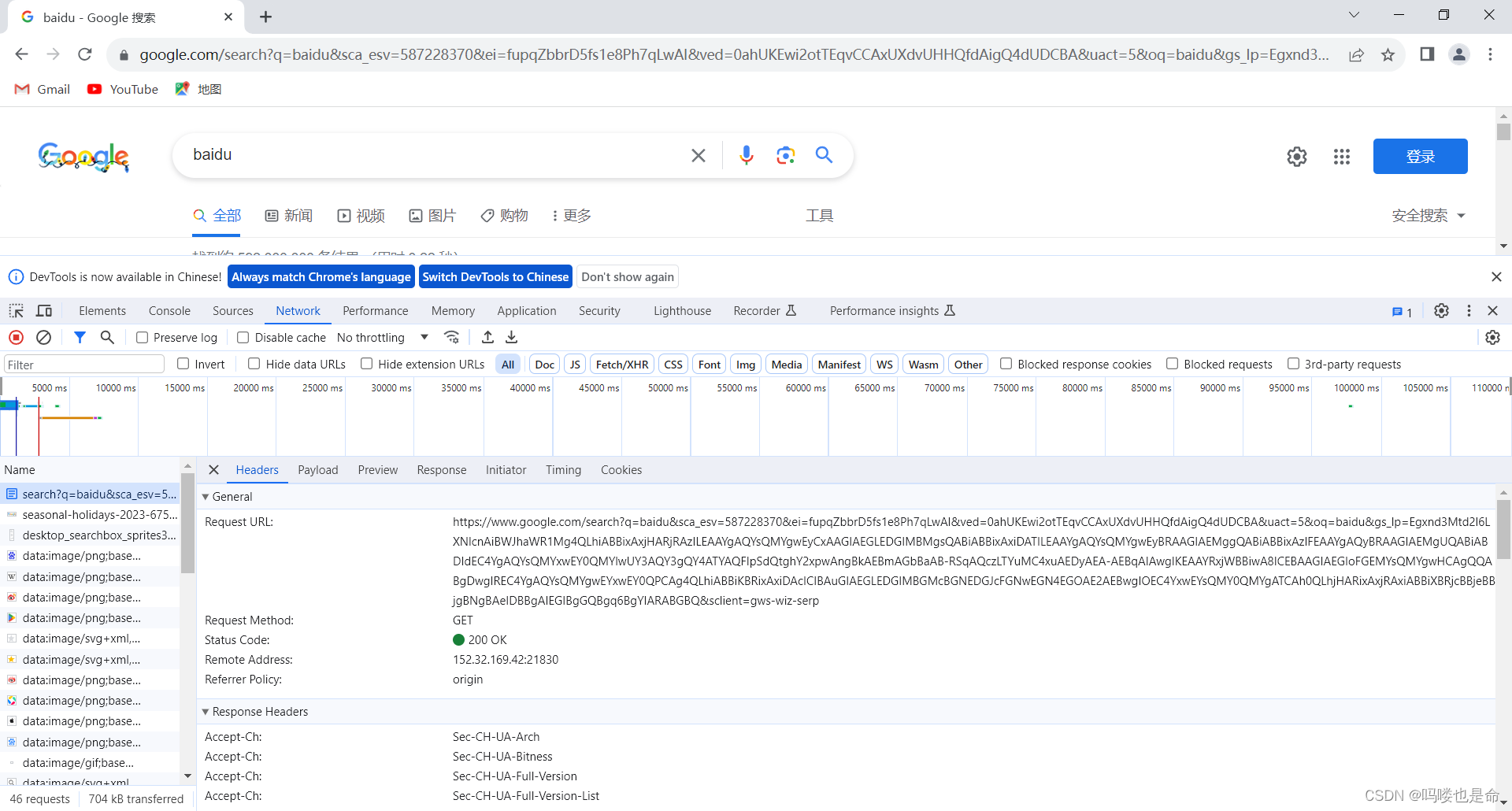
Task: Share this page from address bar
Action: 1356,54
